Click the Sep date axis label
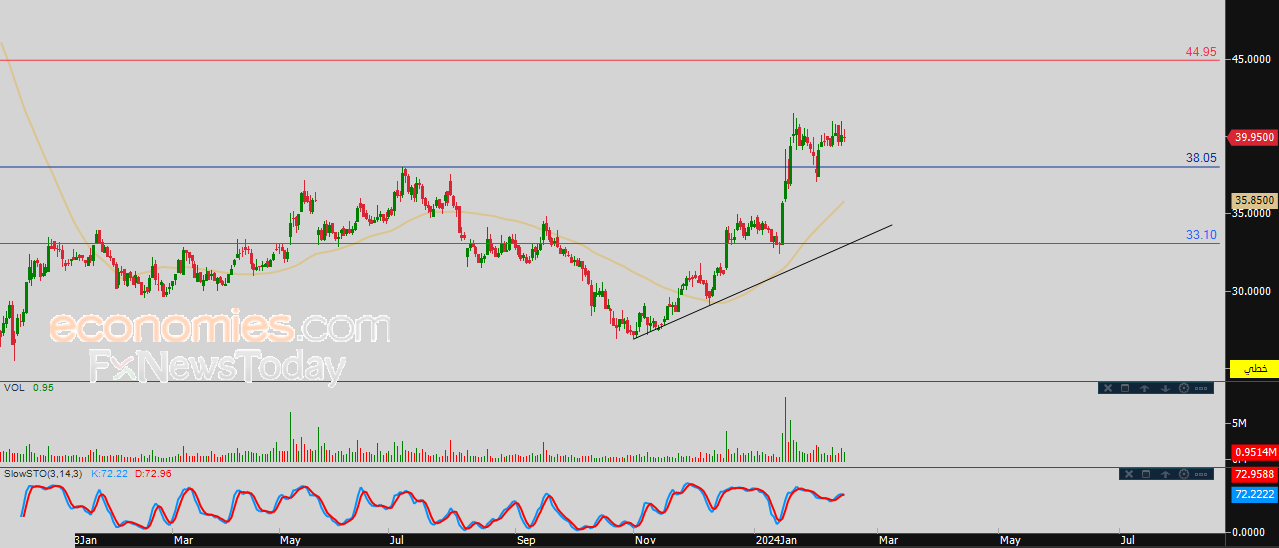Screen dimensions: 1279x548 [x=527, y=540]
